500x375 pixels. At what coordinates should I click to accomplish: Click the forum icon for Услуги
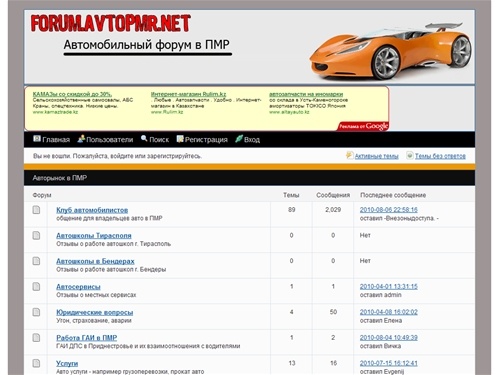(x=36, y=363)
